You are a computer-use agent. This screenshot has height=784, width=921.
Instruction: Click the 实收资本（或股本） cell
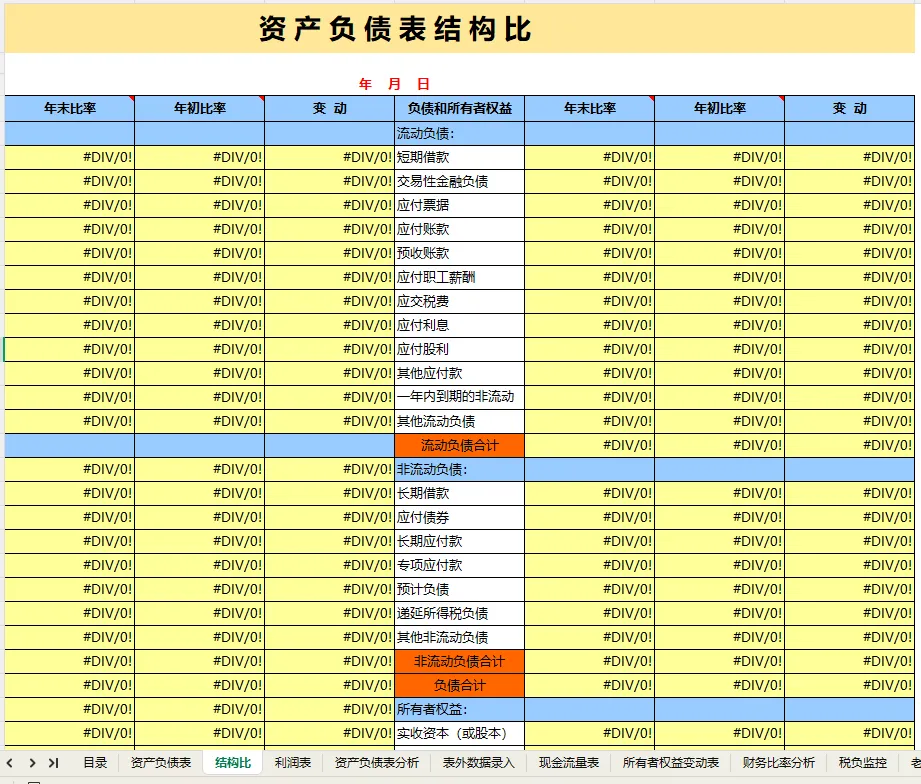click(459, 733)
